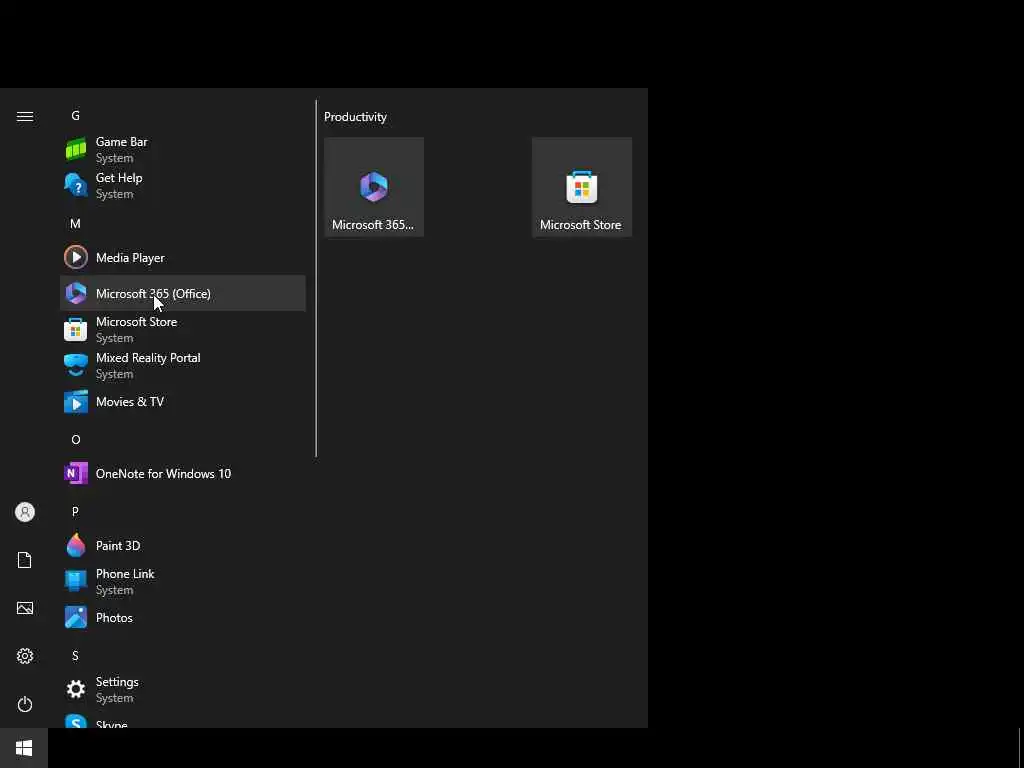Open the Microsoft Store pinned tile
The image size is (1024, 768).
click(x=582, y=187)
